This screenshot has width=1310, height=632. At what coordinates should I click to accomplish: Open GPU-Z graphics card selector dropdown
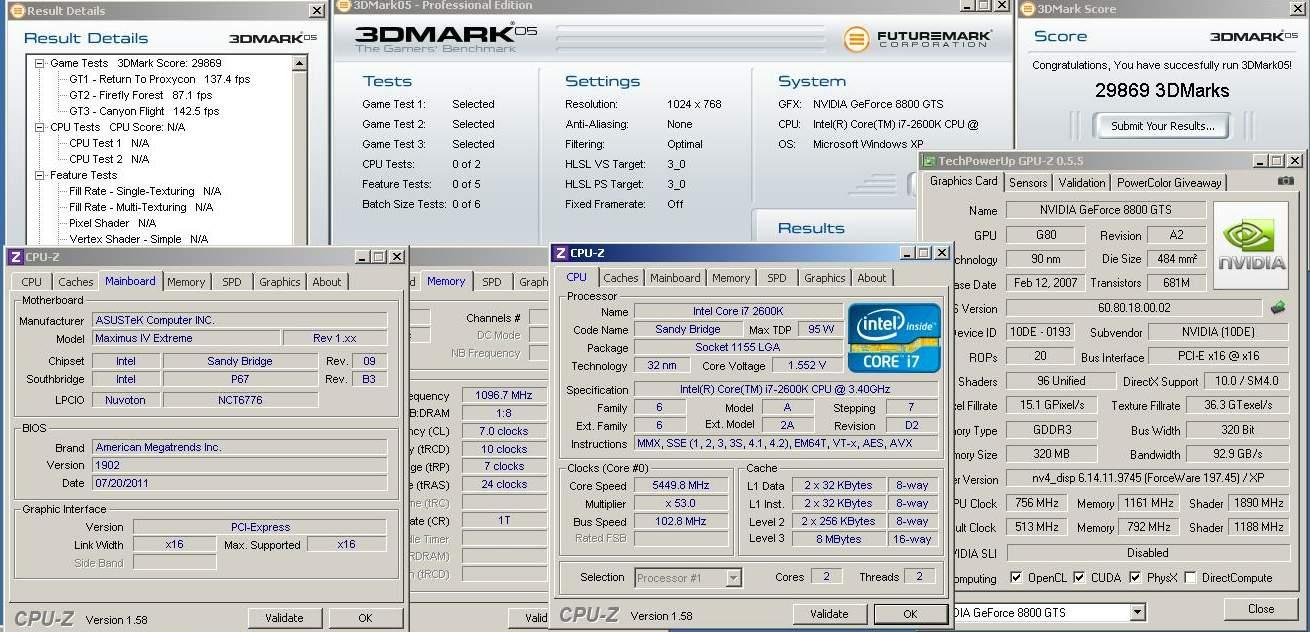click(1137, 612)
